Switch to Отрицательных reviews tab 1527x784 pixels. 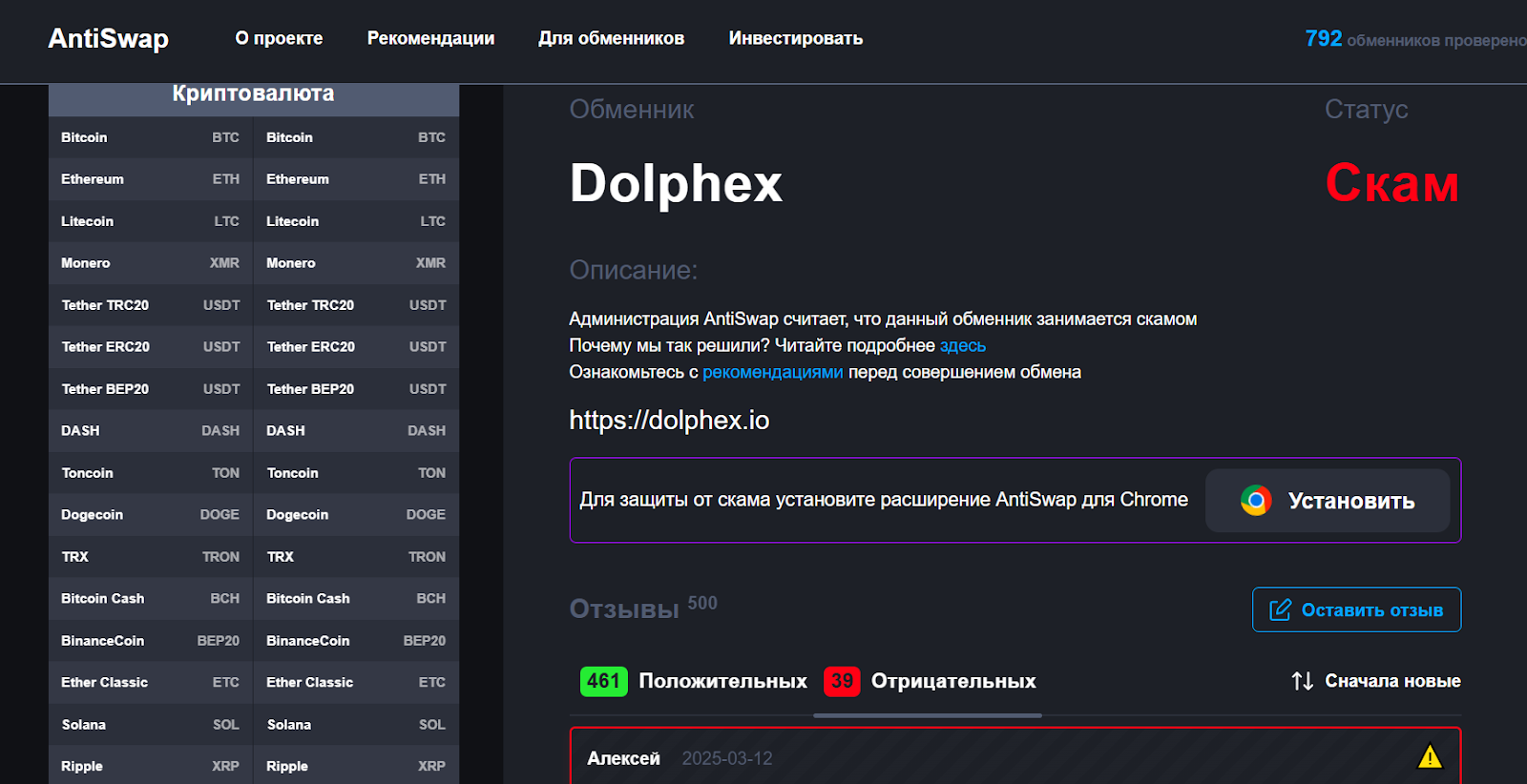[x=931, y=681]
